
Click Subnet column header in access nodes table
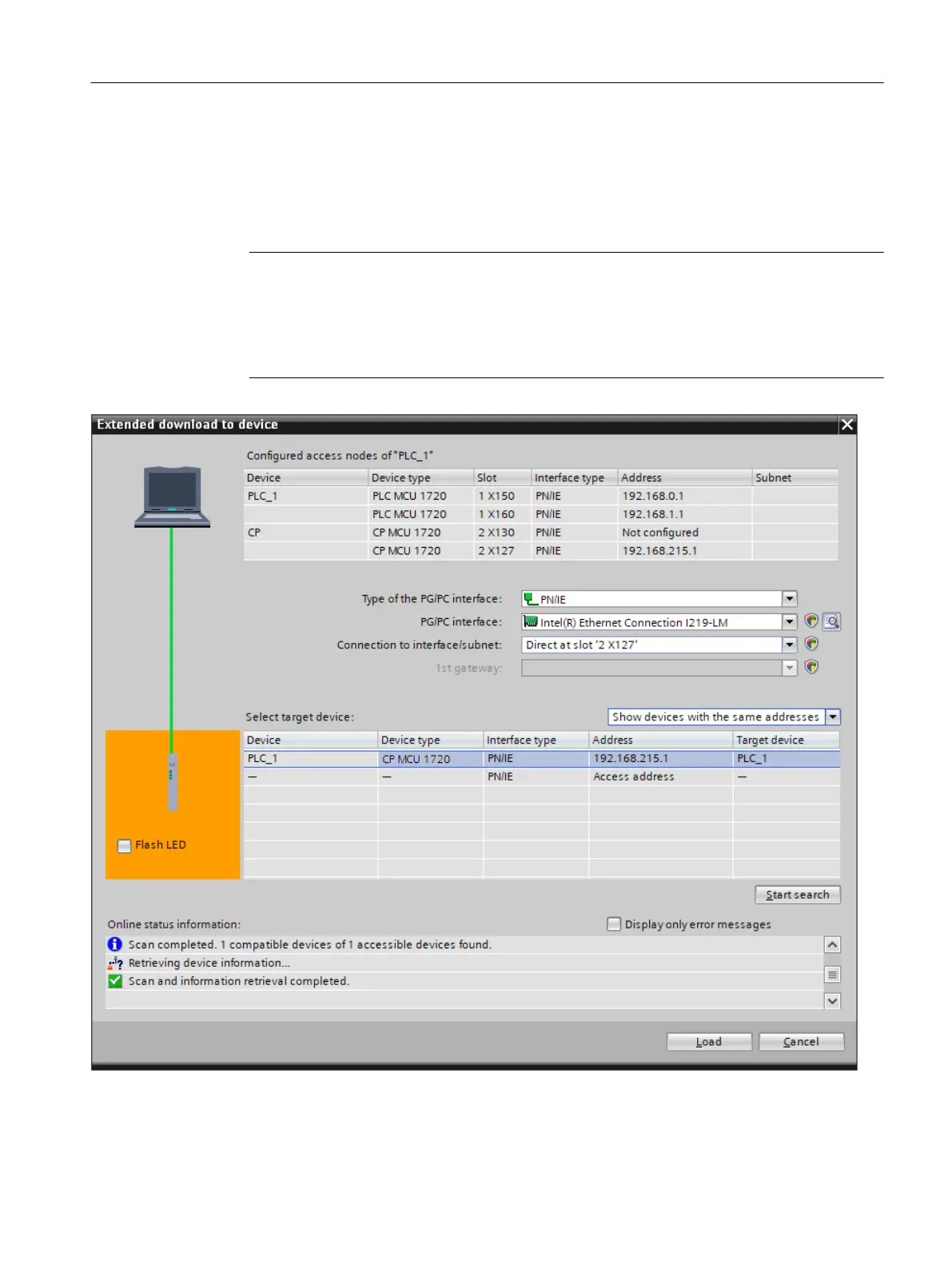795,477
